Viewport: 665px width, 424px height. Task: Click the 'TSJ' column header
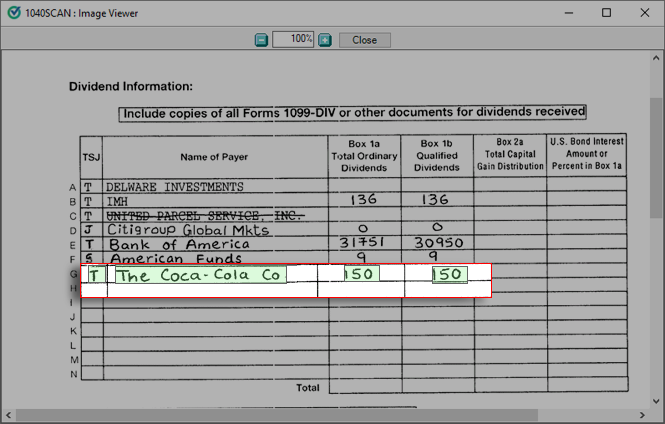click(91, 157)
